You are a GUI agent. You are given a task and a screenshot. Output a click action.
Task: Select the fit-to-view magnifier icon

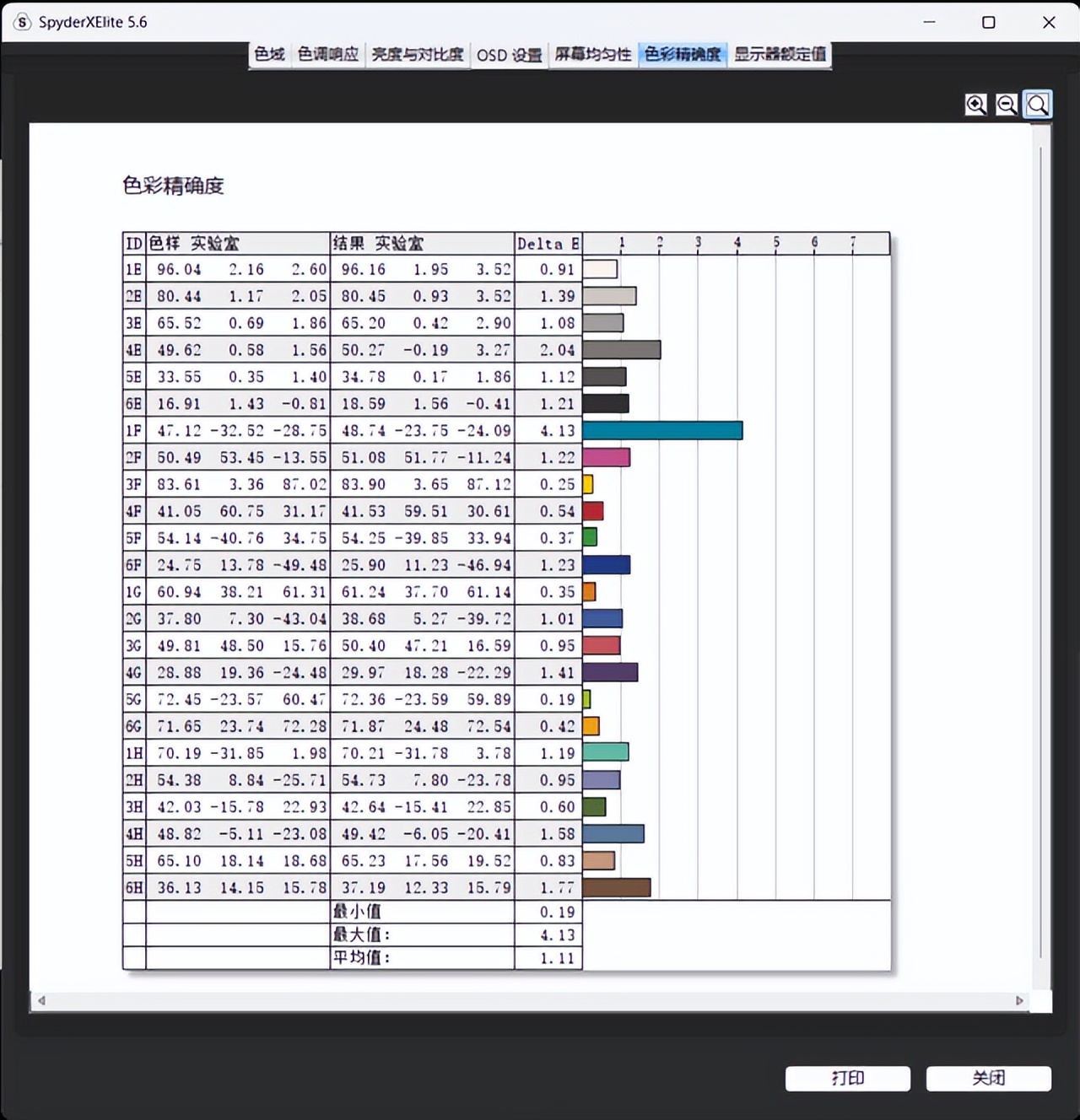[x=1037, y=104]
